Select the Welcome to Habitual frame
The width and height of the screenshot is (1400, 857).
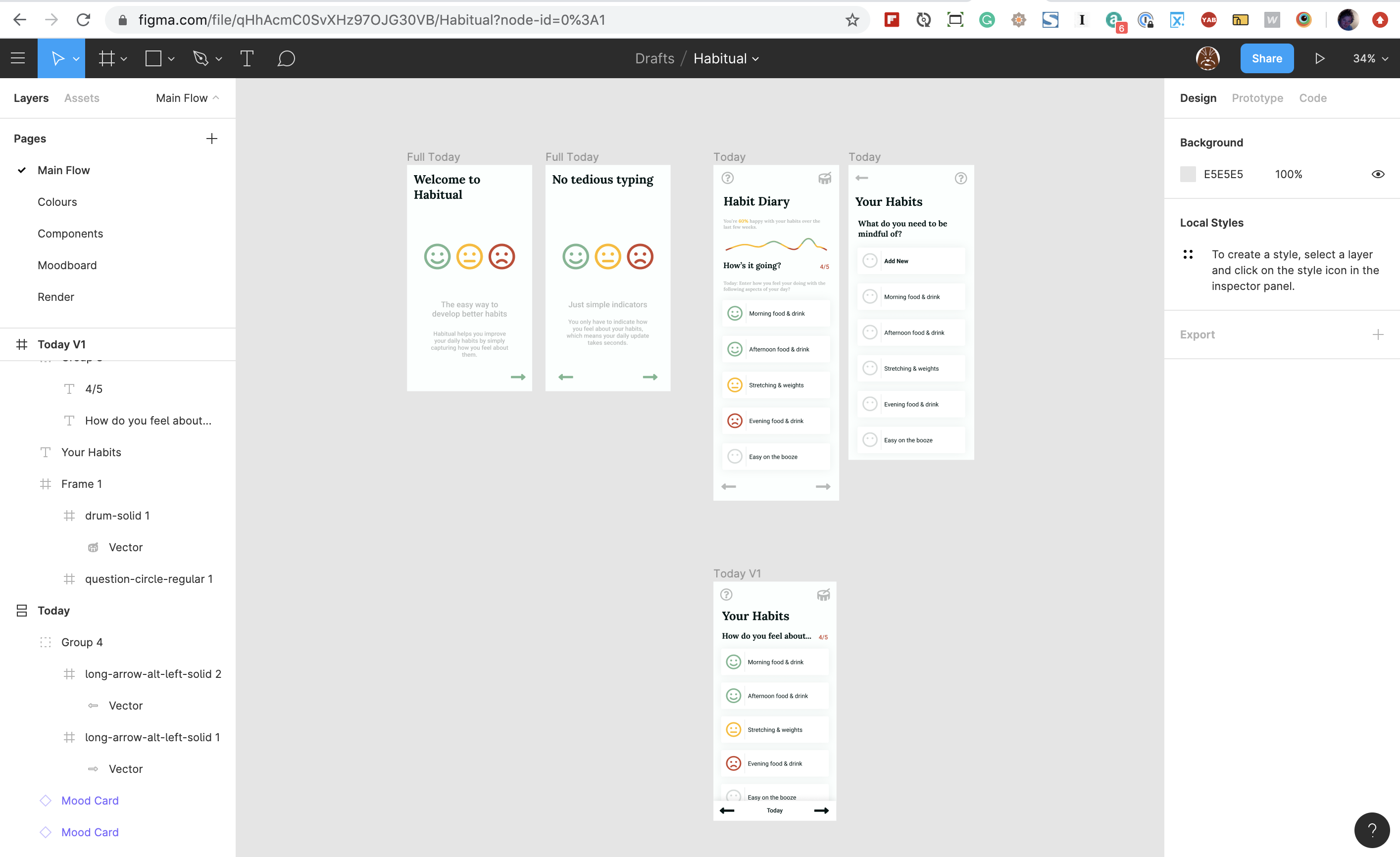[x=469, y=278]
